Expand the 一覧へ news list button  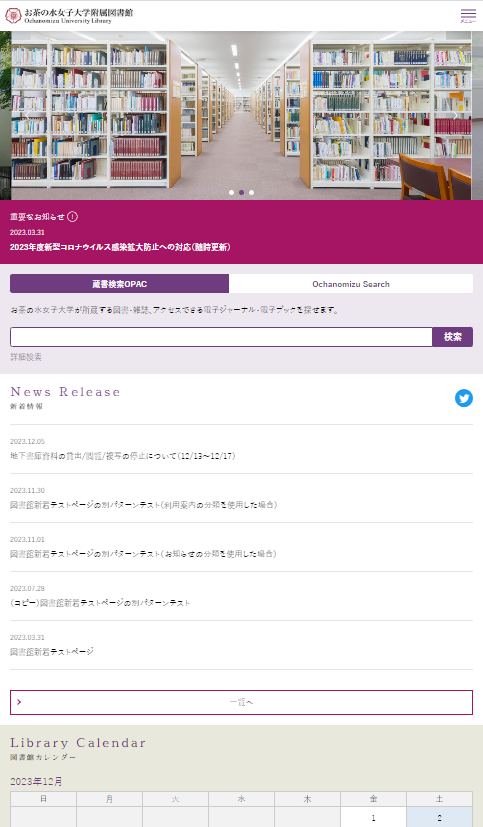[242, 702]
